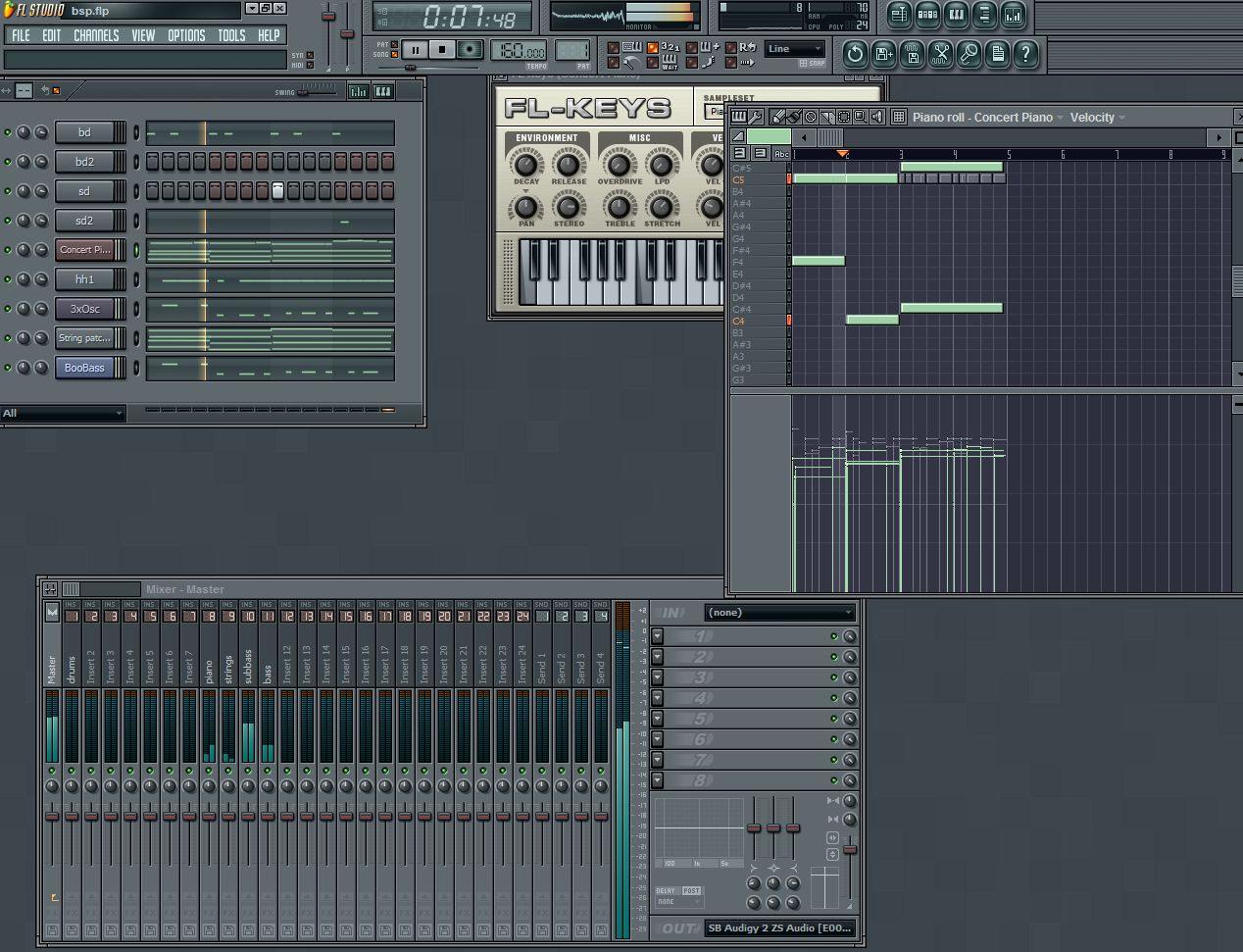Click the undo history round icon
Screen dimensions: 1243x952
point(855,54)
